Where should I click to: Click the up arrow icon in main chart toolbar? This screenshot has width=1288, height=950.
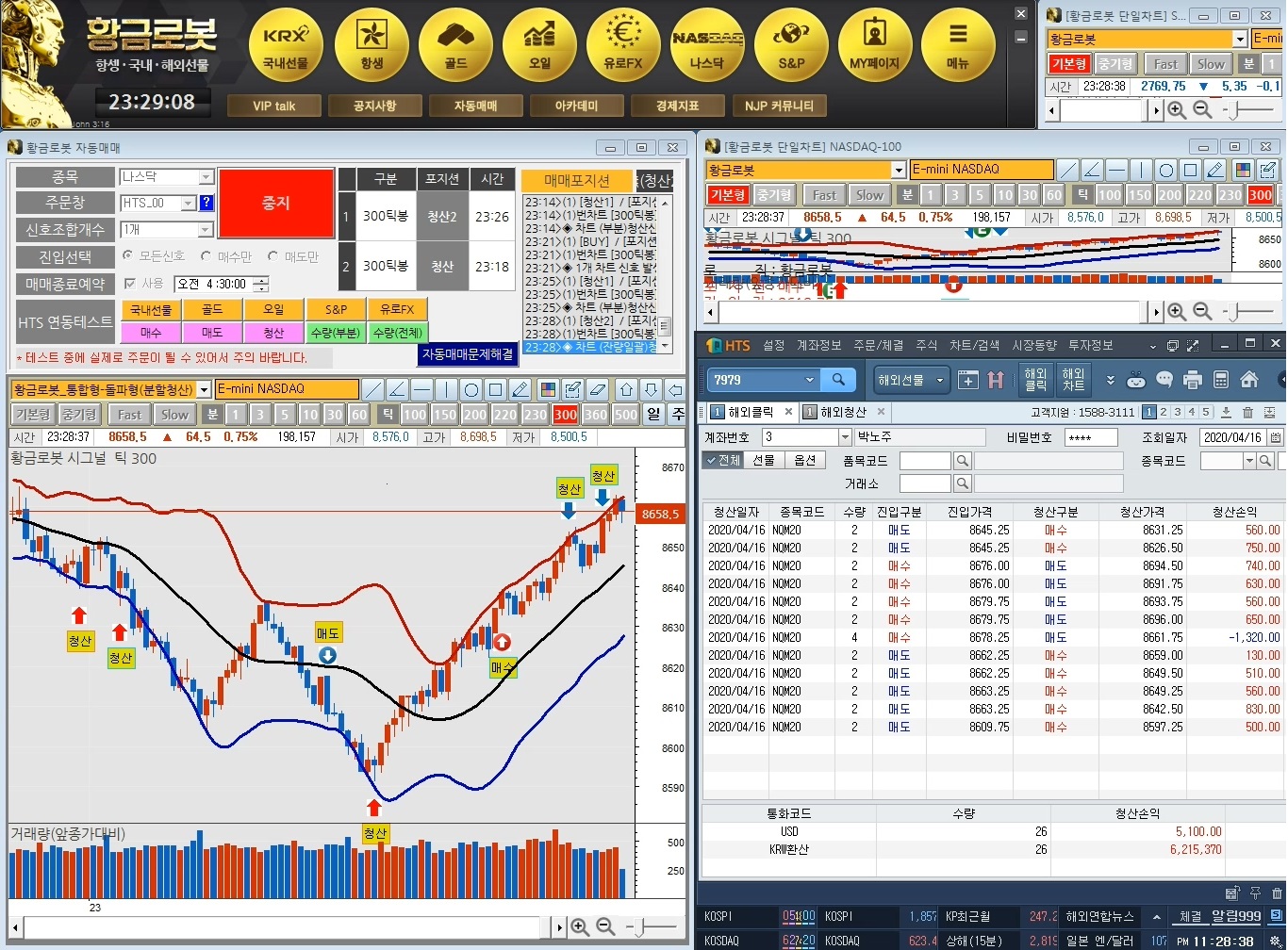(627, 389)
